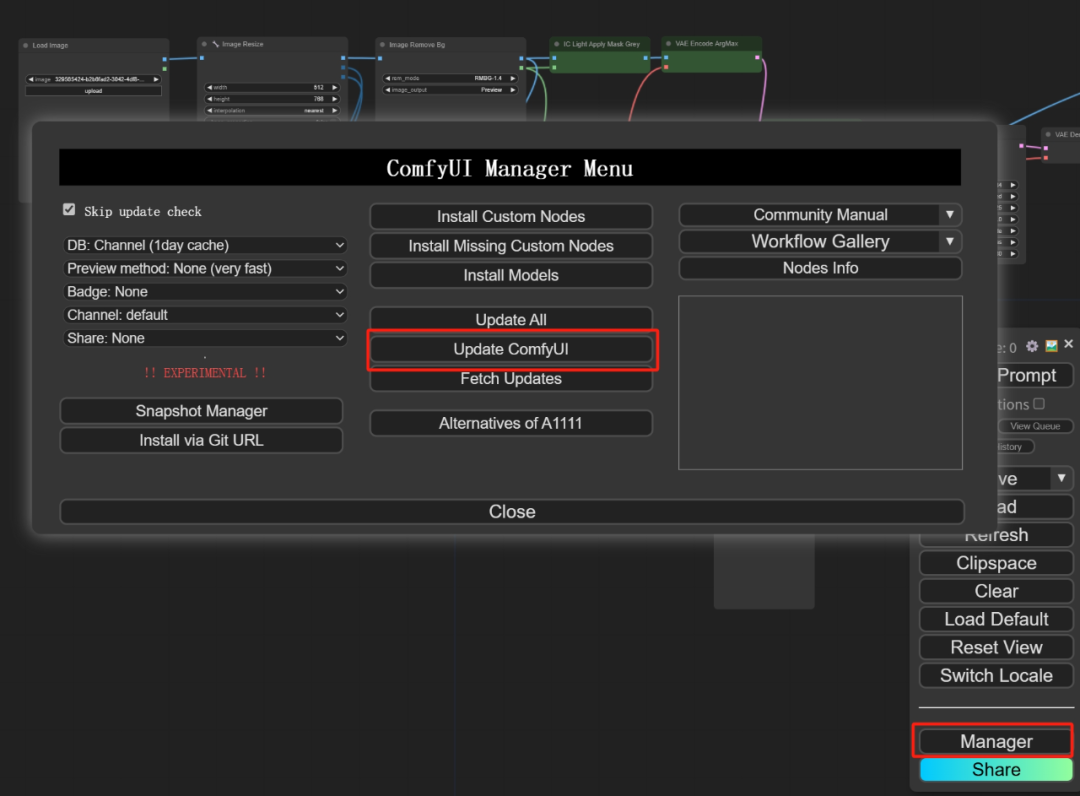Expand the Community Manual arrow menu
This screenshot has width=1080, height=796.
click(950, 215)
